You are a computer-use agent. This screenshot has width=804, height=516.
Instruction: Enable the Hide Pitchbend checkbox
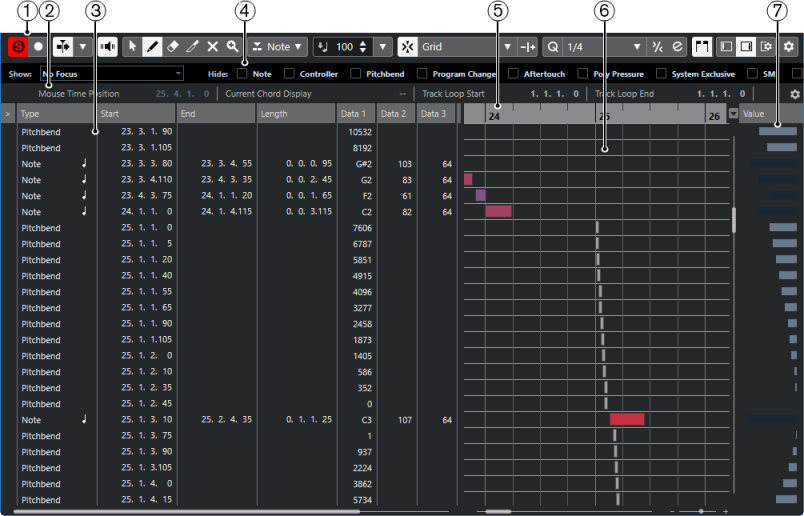coord(357,73)
